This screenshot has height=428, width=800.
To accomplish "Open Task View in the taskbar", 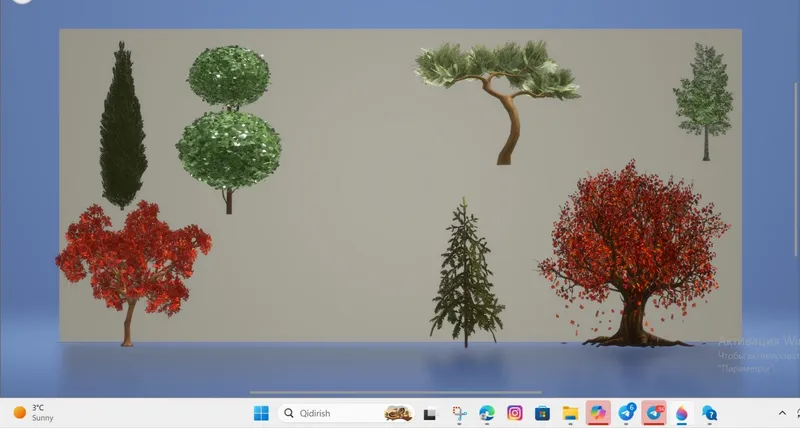I will point(430,414).
